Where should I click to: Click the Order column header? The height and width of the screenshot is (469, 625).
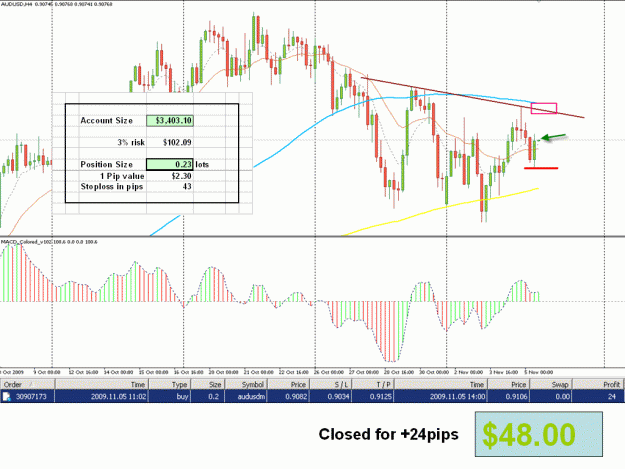(x=28, y=385)
